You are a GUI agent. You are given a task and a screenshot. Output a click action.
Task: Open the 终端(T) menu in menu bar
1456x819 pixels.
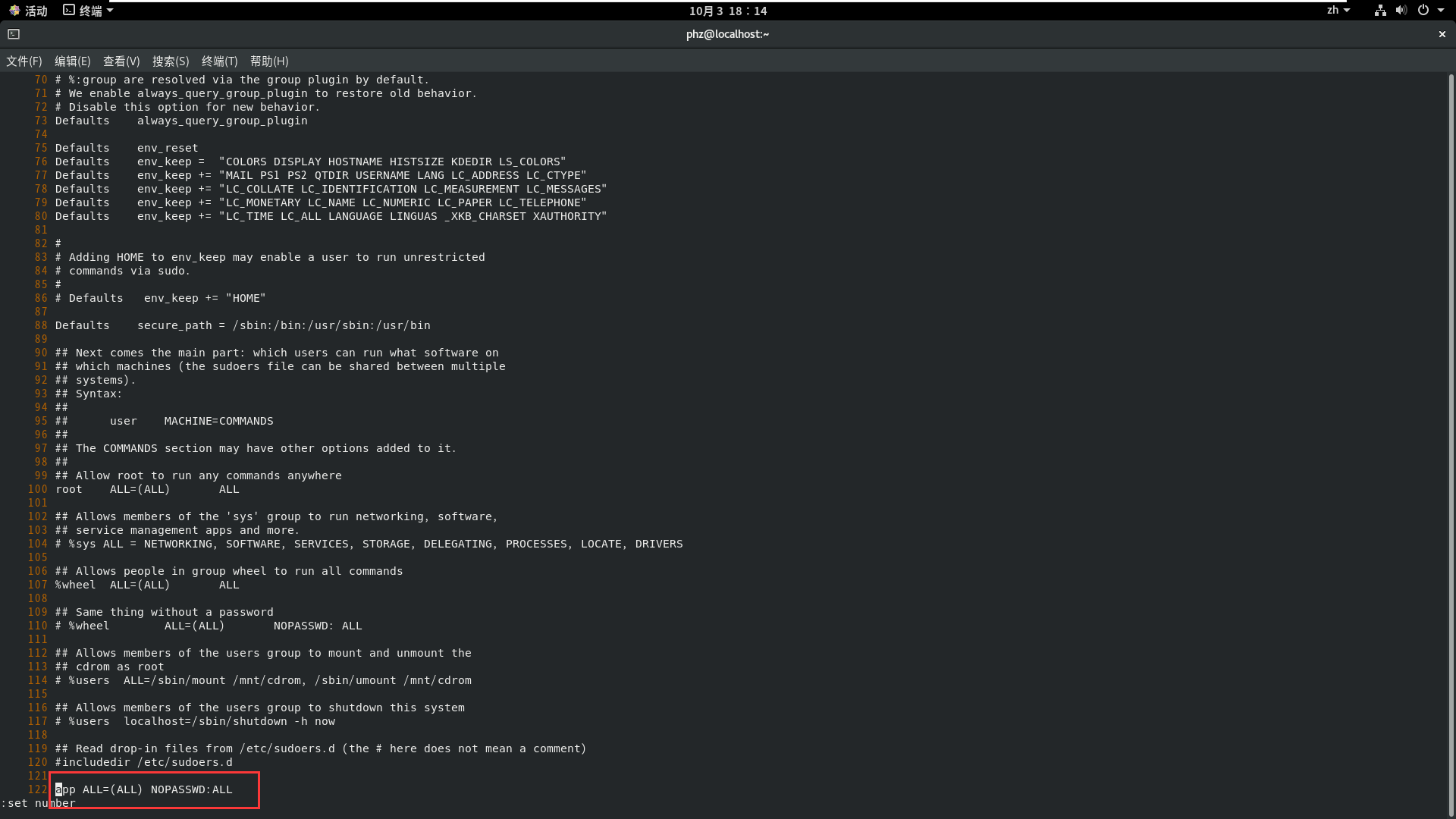220,61
